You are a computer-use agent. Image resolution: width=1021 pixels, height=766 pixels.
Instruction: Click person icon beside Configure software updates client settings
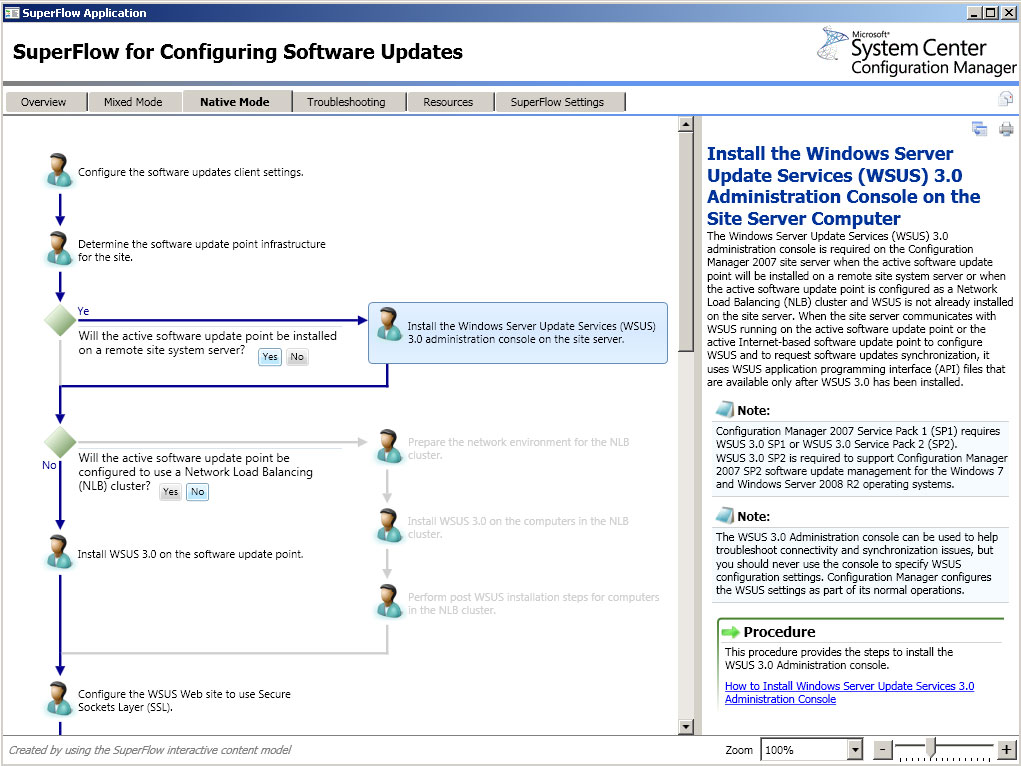59,171
